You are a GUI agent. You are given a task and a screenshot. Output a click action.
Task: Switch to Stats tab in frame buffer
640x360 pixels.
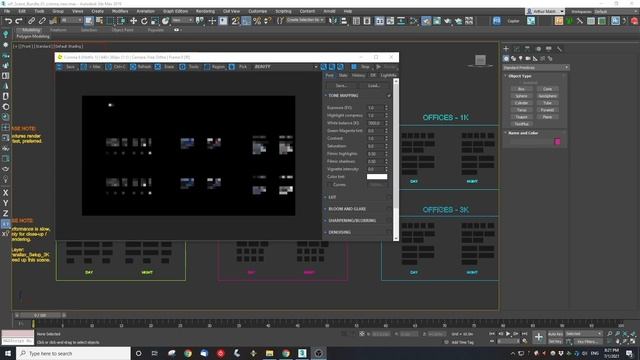[343, 76]
